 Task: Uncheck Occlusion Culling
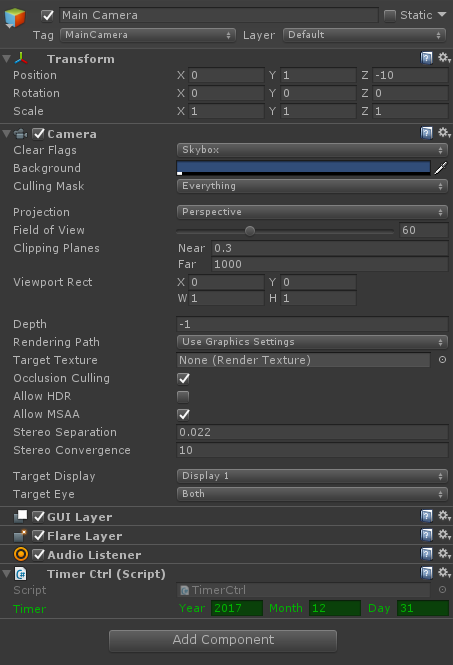[183, 378]
